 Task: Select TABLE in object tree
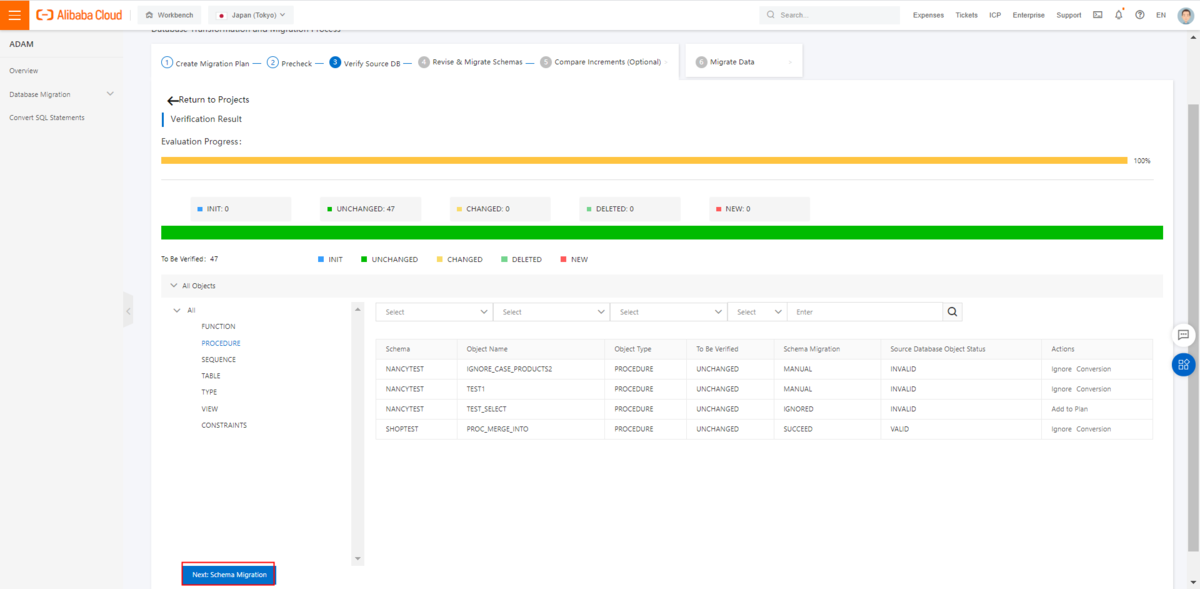click(211, 376)
